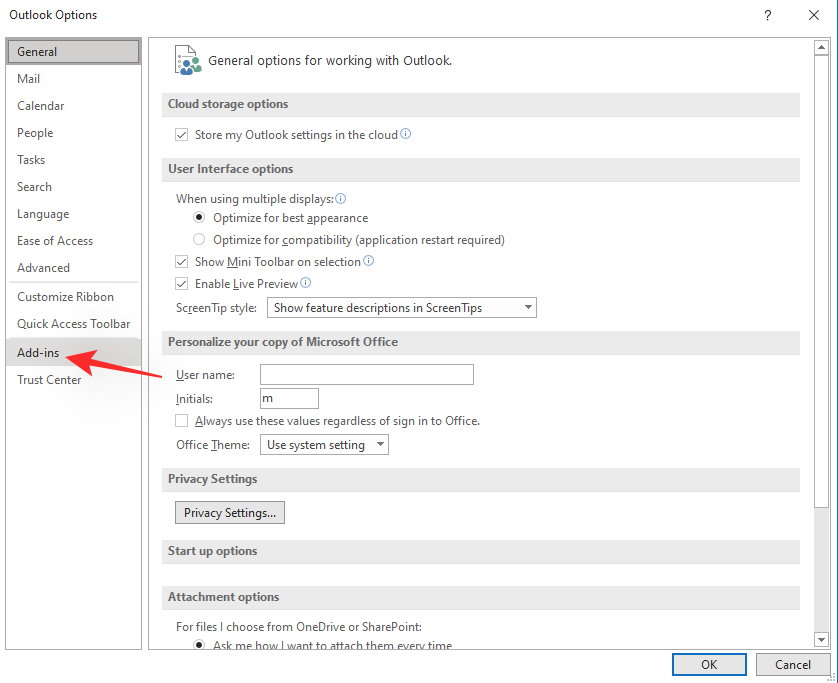The width and height of the screenshot is (838, 683).
Task: Select Add-ins in the sidebar
Action: point(74,353)
